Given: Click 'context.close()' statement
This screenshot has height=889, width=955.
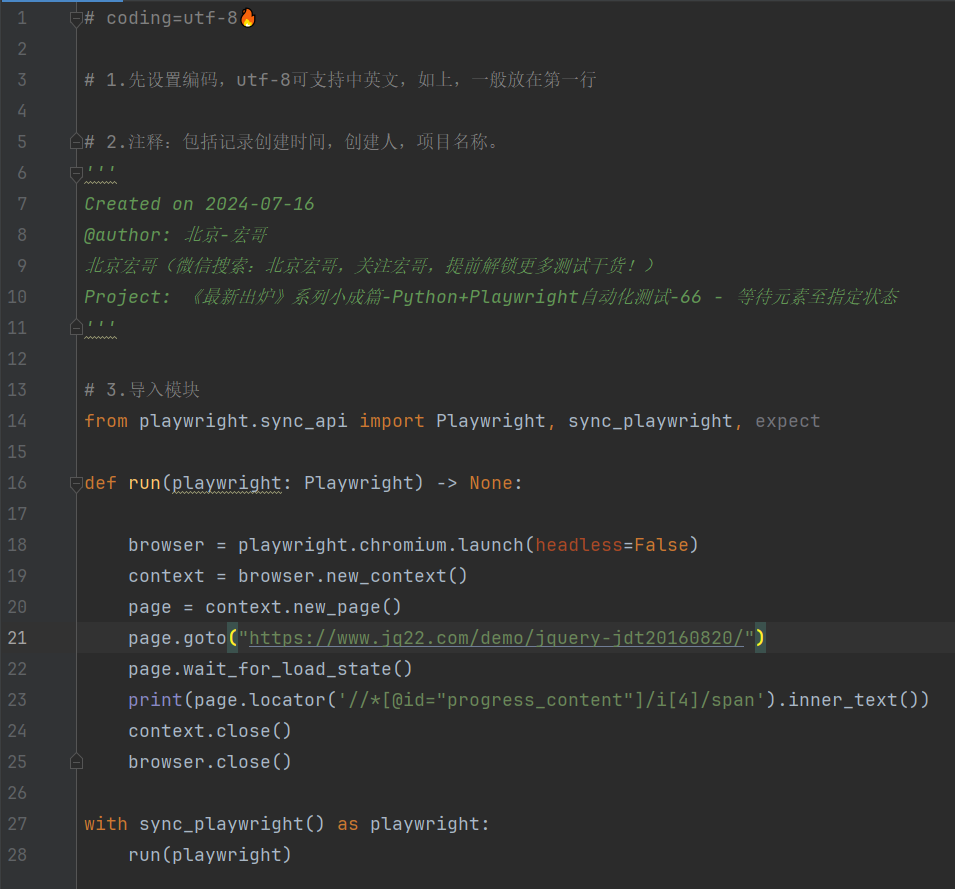Looking at the screenshot, I should click(x=210, y=731).
